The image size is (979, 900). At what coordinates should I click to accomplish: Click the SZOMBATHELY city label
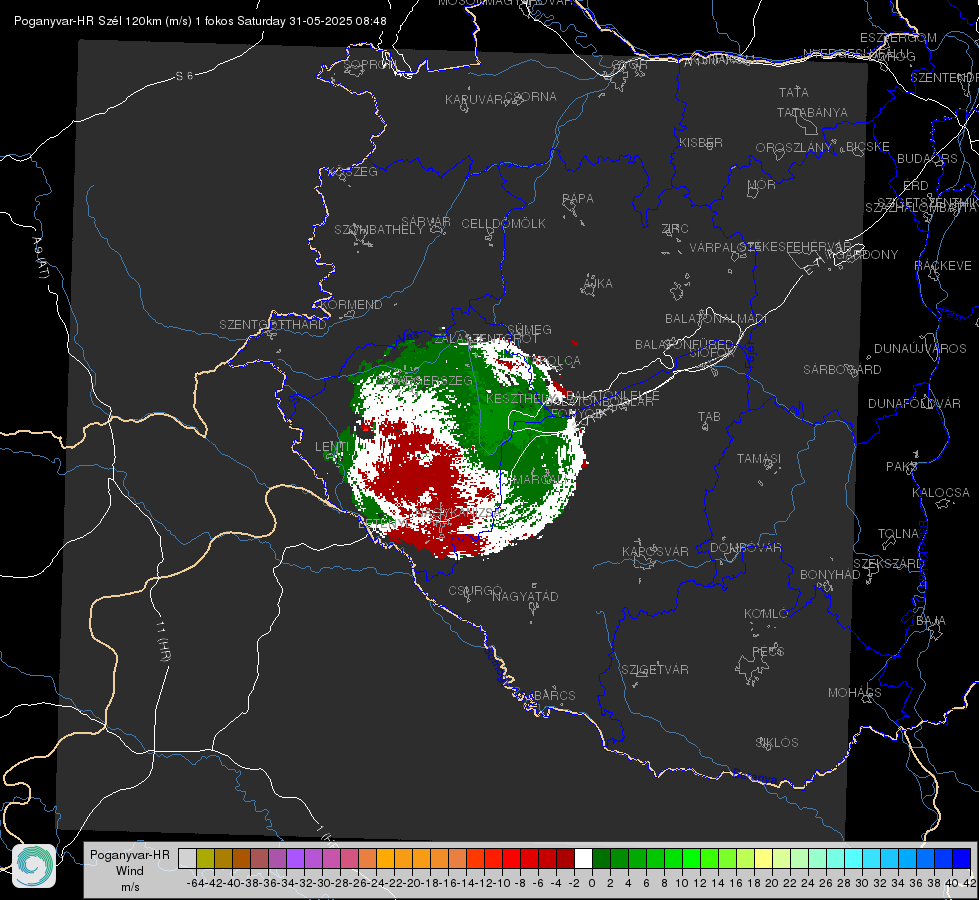coord(379,230)
